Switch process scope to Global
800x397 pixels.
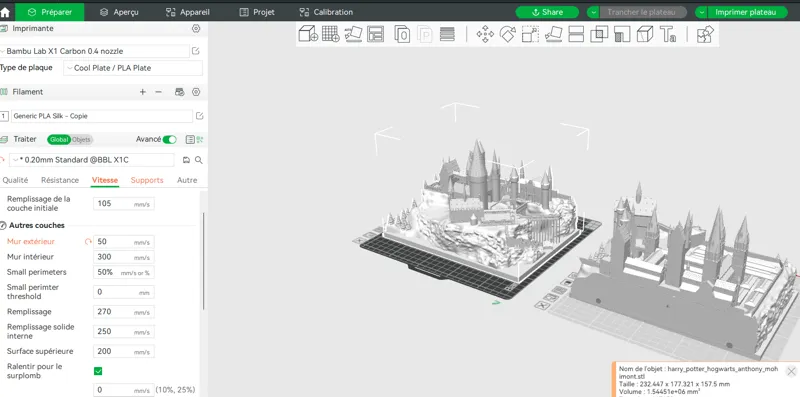pos(59,139)
